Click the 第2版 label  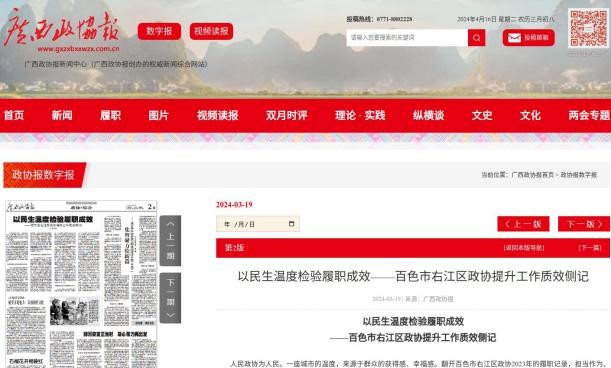234,248
